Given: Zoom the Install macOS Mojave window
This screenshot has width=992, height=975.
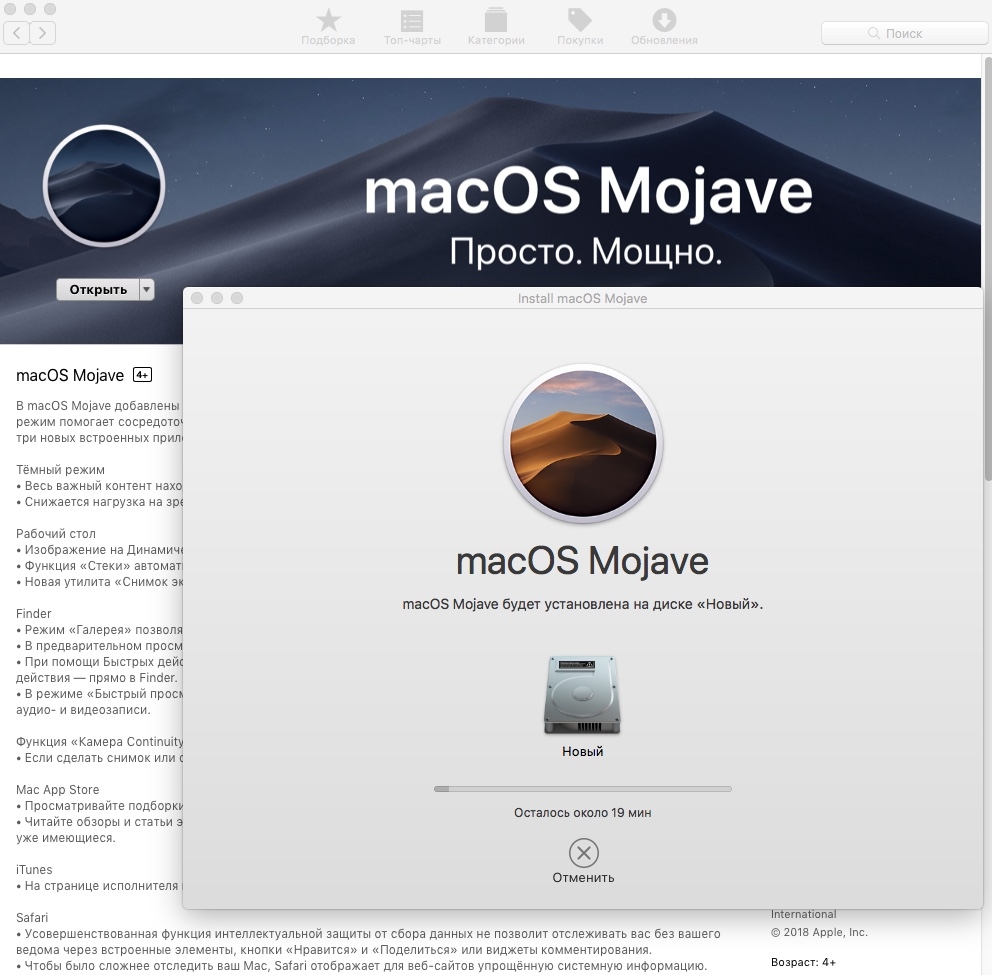Looking at the screenshot, I should click(237, 298).
